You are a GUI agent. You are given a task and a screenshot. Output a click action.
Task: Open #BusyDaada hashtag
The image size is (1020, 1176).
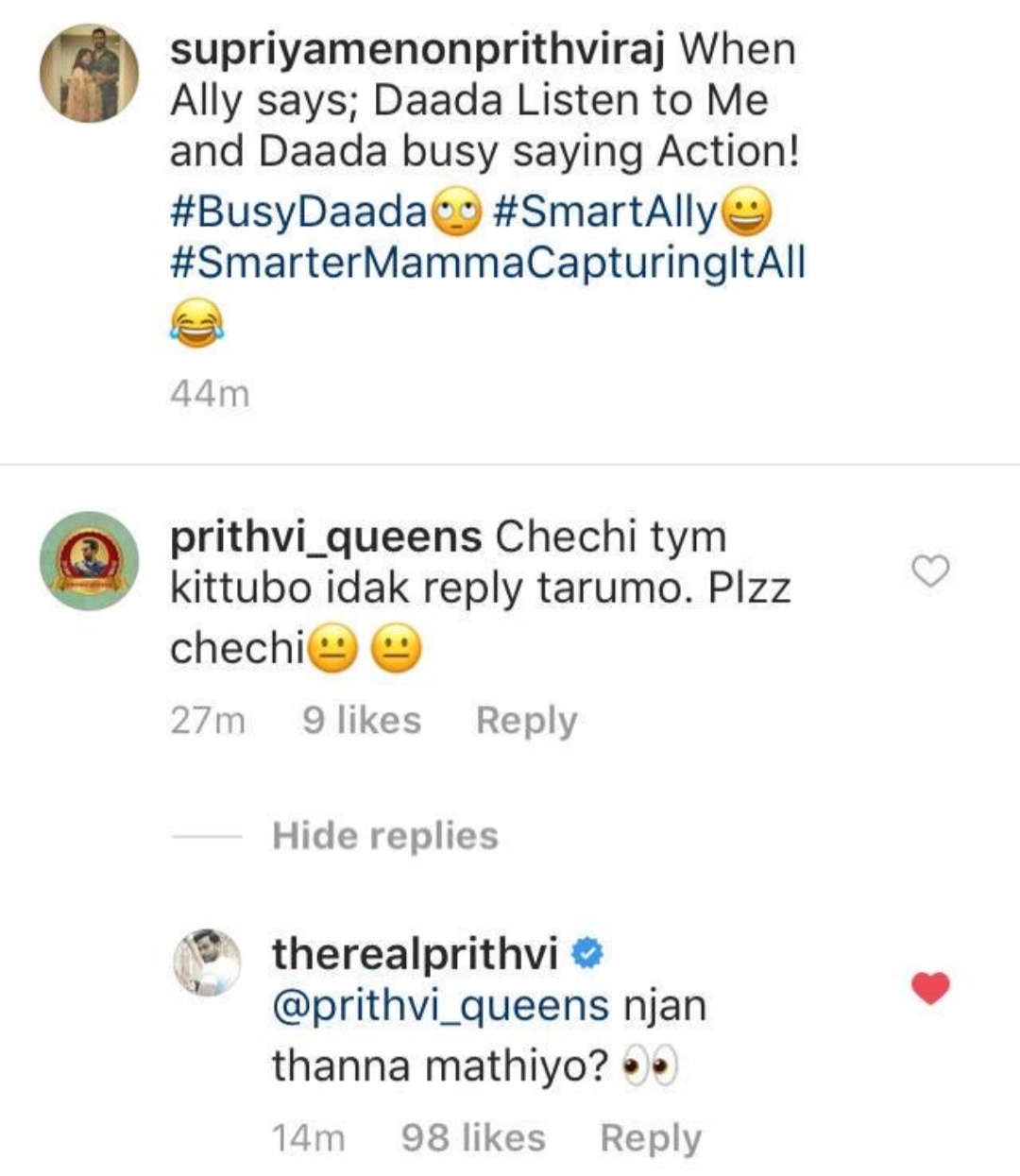click(x=299, y=213)
